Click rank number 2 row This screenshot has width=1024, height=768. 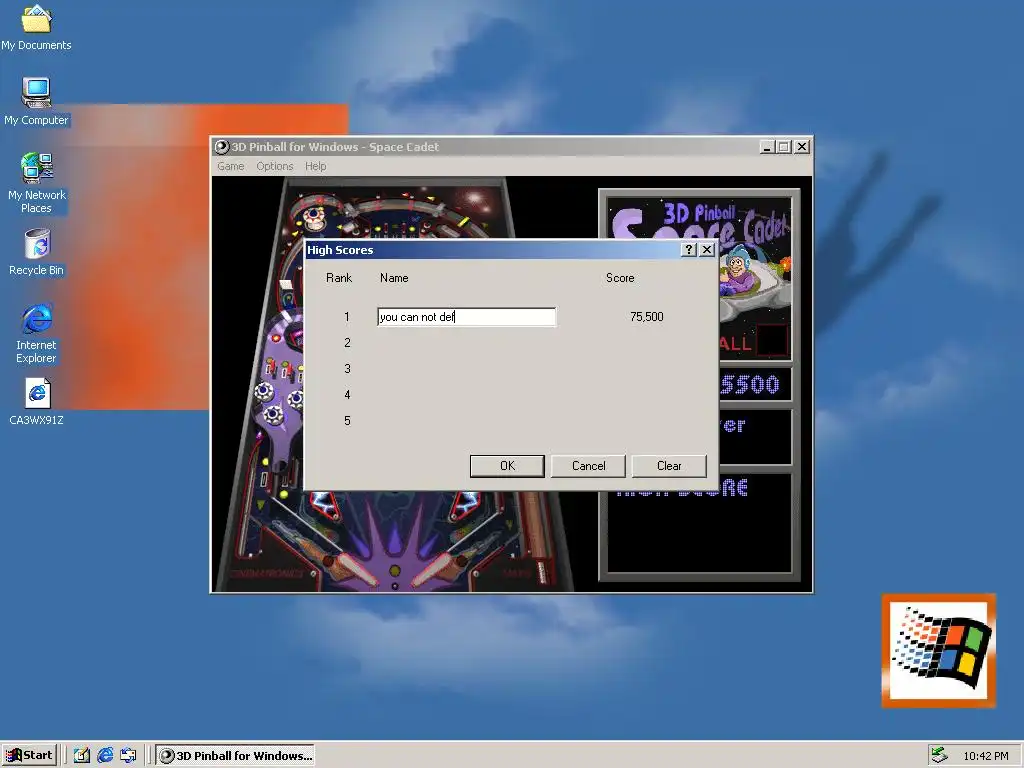[x=347, y=343]
